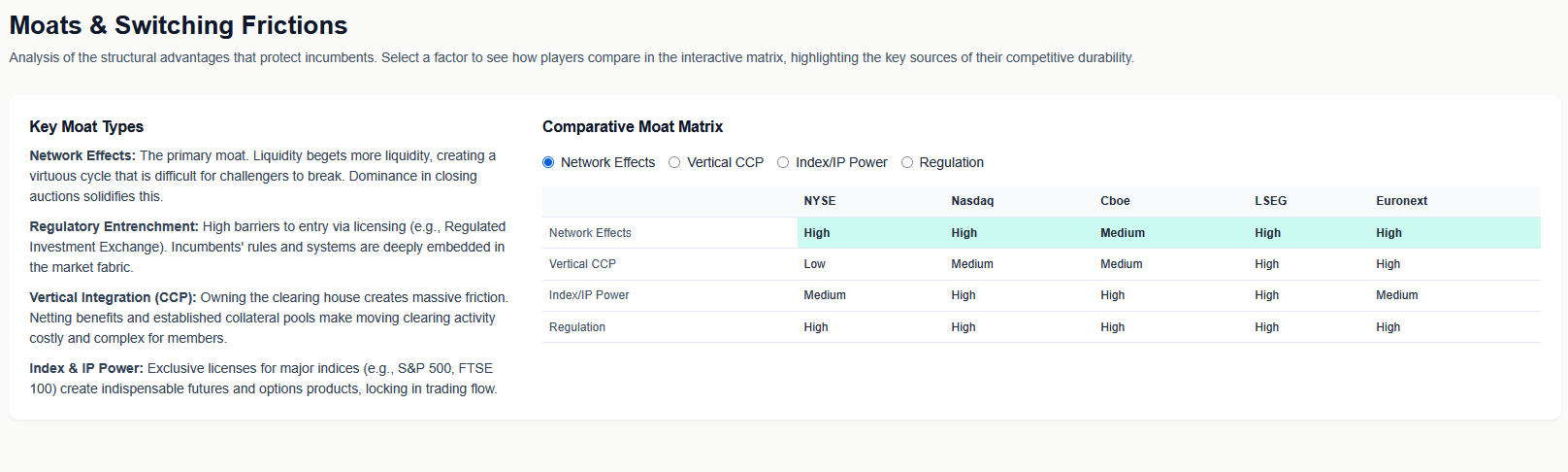This screenshot has width=1568, height=472.
Task: Select the Vertical CCP row label
Action: pos(582,264)
